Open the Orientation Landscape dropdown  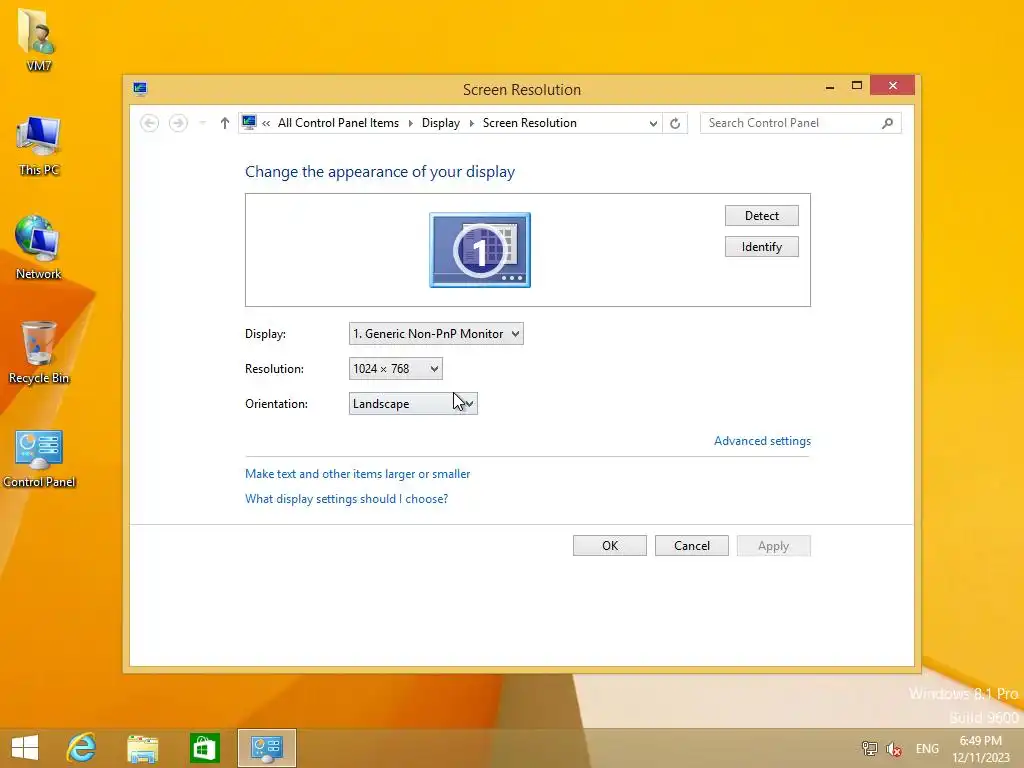pyautogui.click(x=413, y=404)
